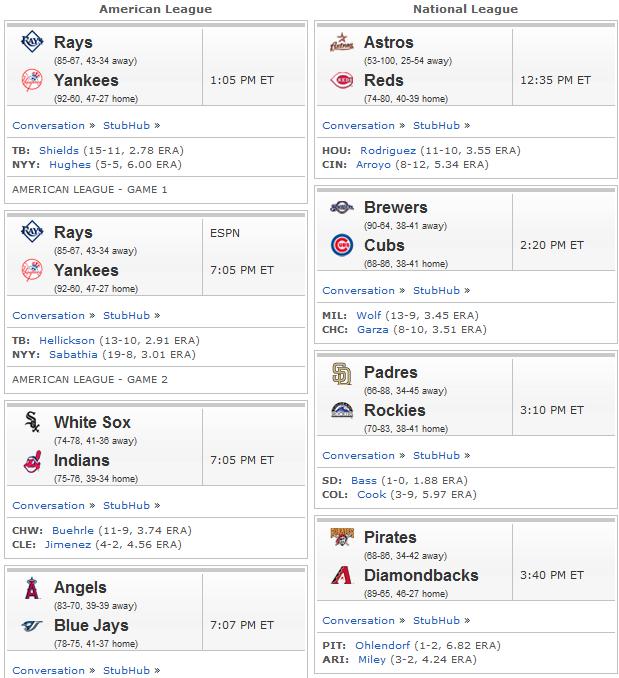Open StubHub link for Brewers vs Cubs

[436, 291]
